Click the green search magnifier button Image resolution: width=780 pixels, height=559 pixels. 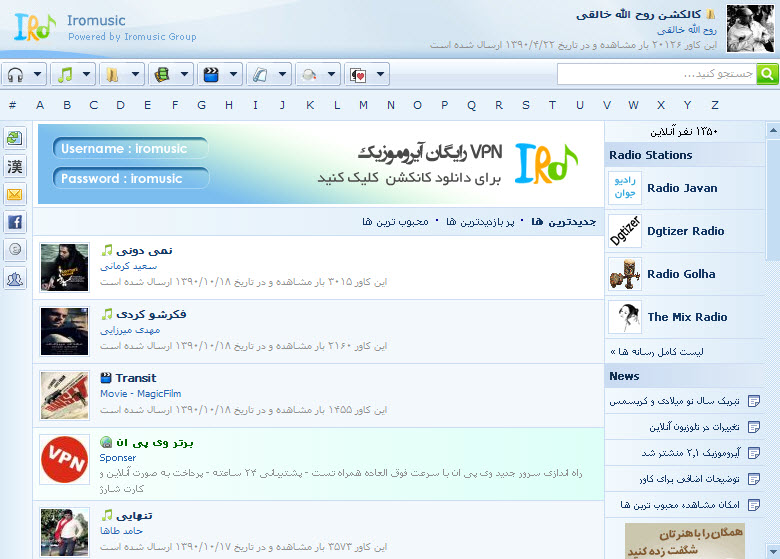[767, 74]
